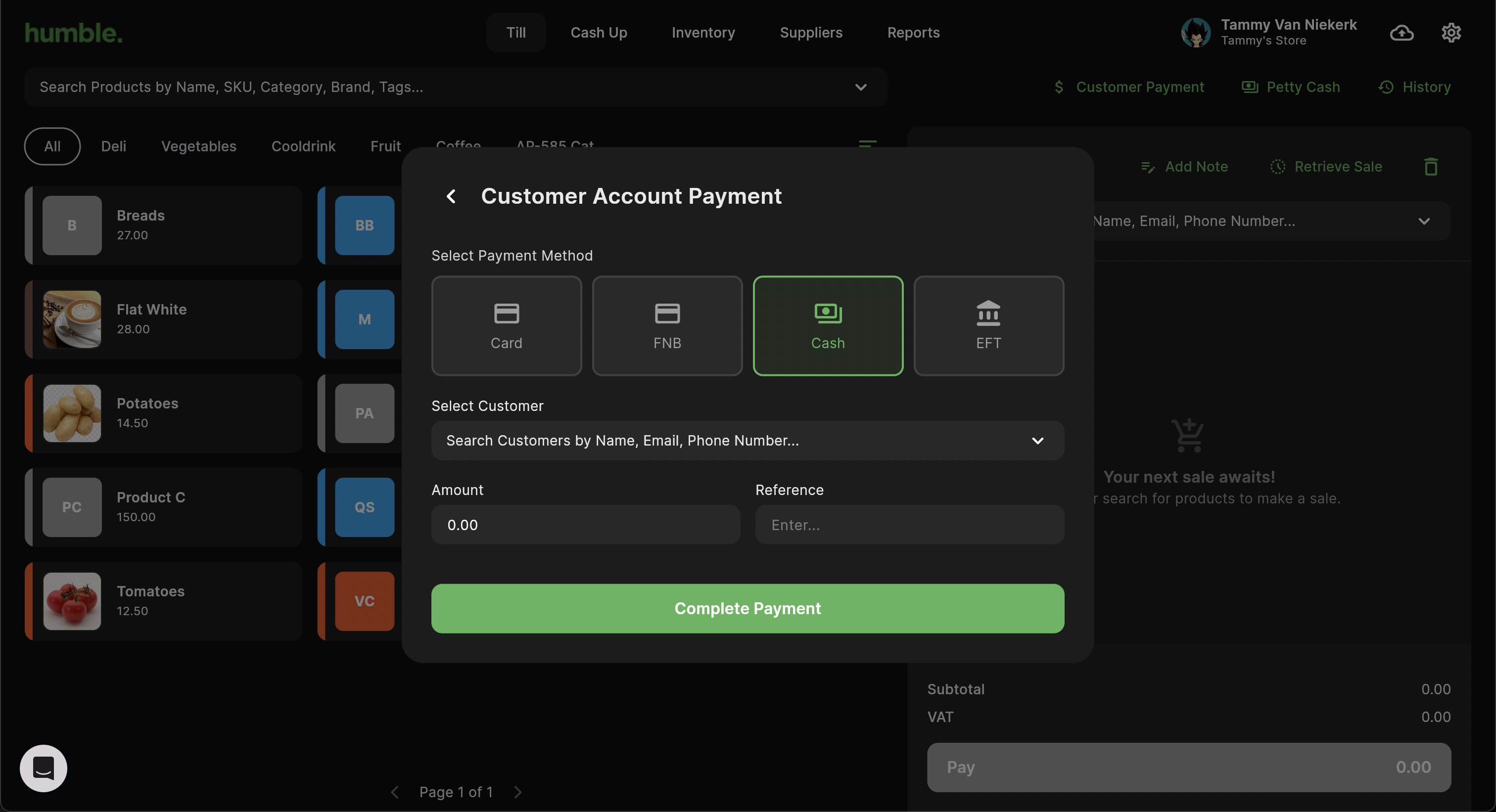The image size is (1496, 812).
Task: Click the blue BB product tile
Action: pos(365,225)
